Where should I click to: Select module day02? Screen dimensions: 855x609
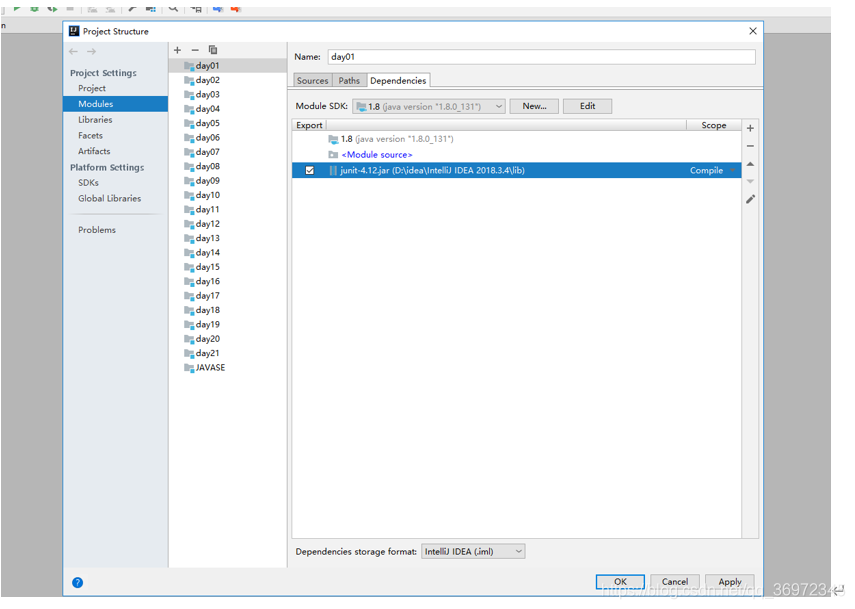pyautogui.click(x=228, y=80)
